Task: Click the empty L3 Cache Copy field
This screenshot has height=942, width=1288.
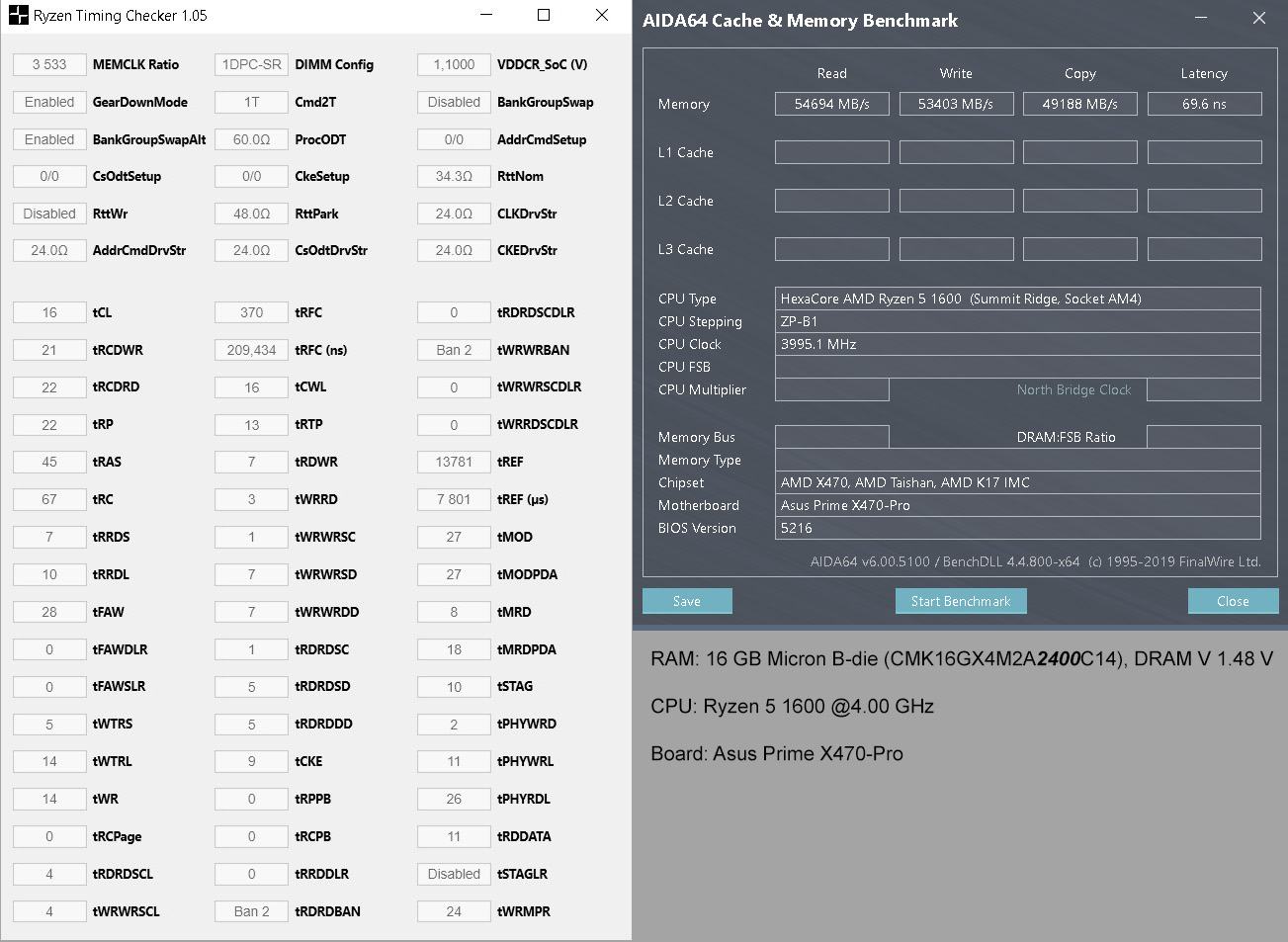Action: point(1080,249)
